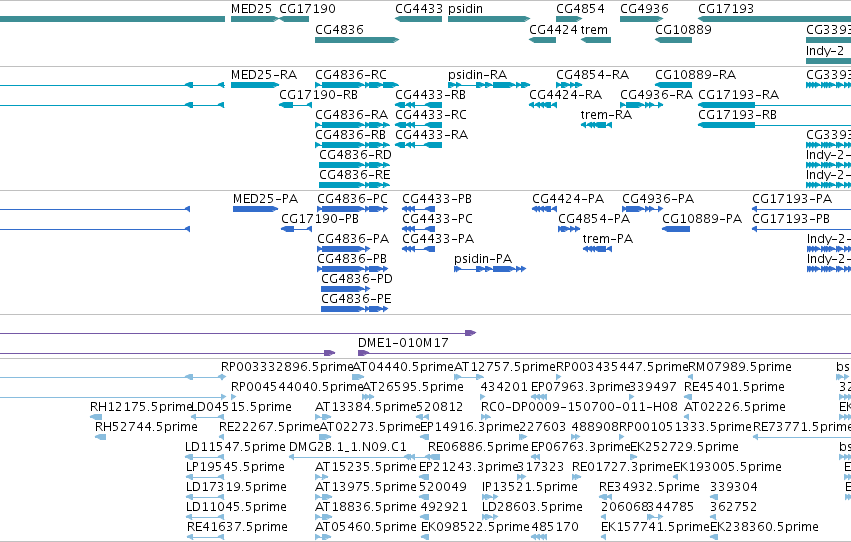Click the CG4836 gene label
Viewport: 851px width, 542px height.
[339, 29]
